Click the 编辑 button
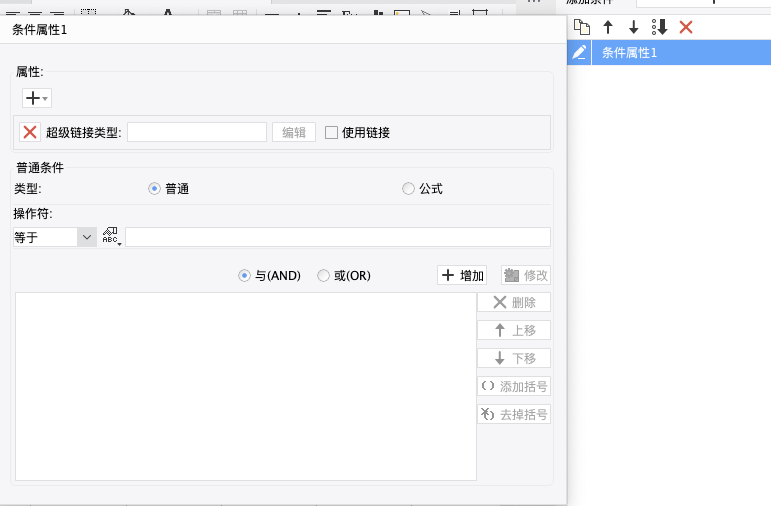 [x=294, y=132]
